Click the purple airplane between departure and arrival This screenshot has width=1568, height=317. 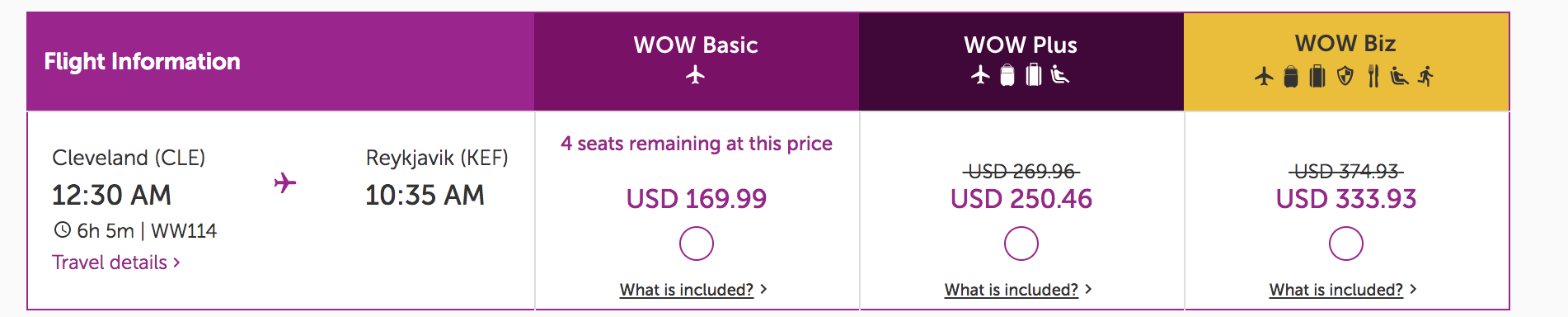285,182
